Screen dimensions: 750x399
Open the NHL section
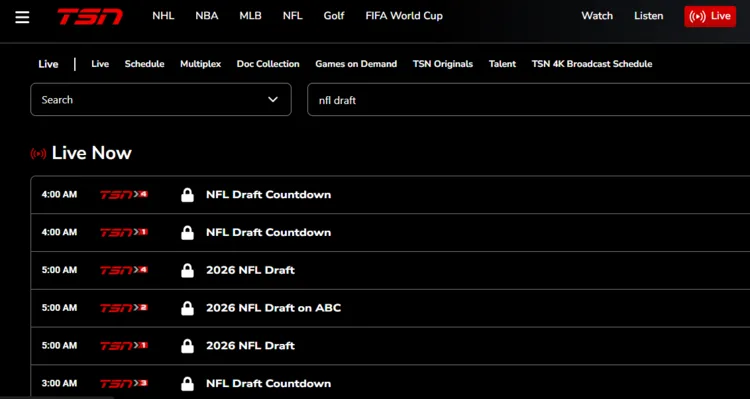point(163,16)
